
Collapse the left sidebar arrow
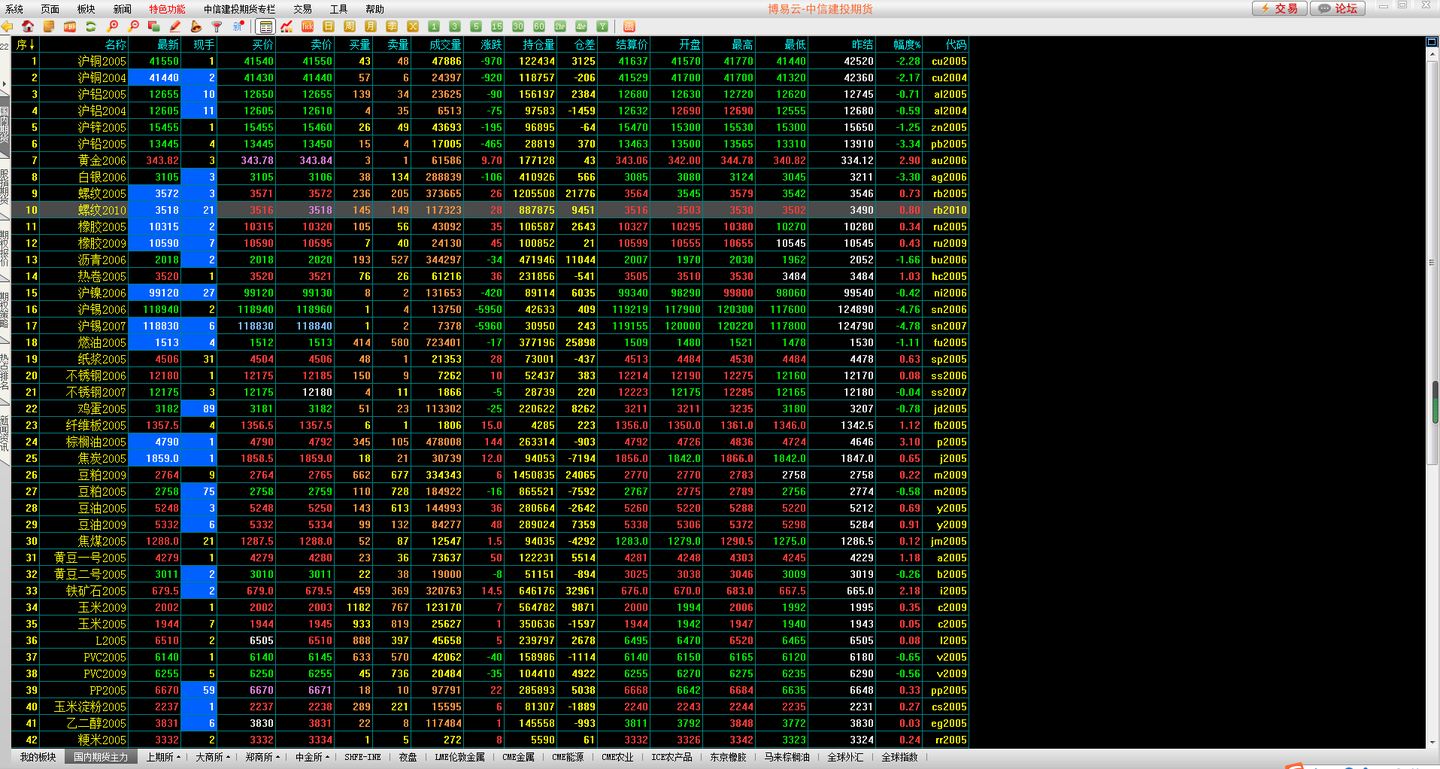[5, 83]
